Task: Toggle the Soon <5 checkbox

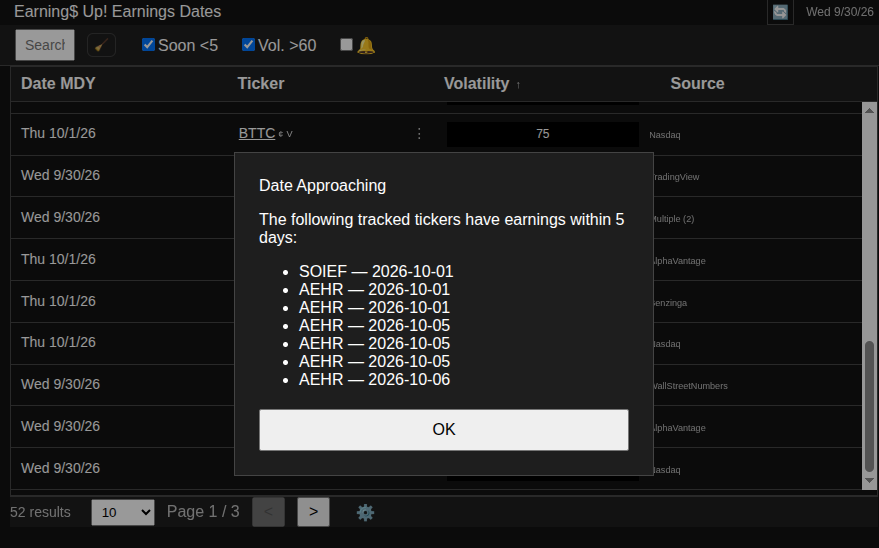Action: tap(149, 44)
